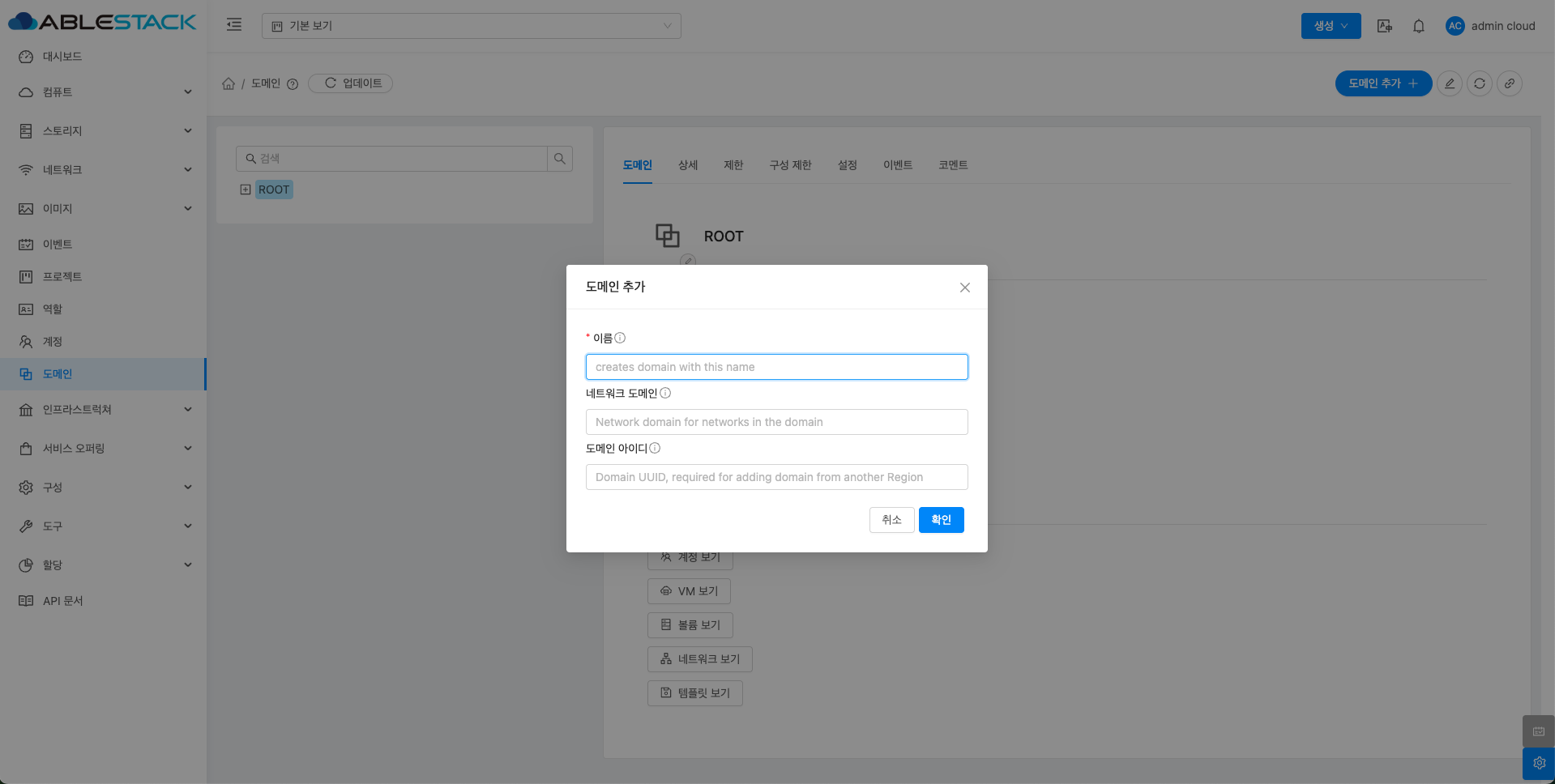Click info icon beside 도메인 아이디 label

coord(655,448)
